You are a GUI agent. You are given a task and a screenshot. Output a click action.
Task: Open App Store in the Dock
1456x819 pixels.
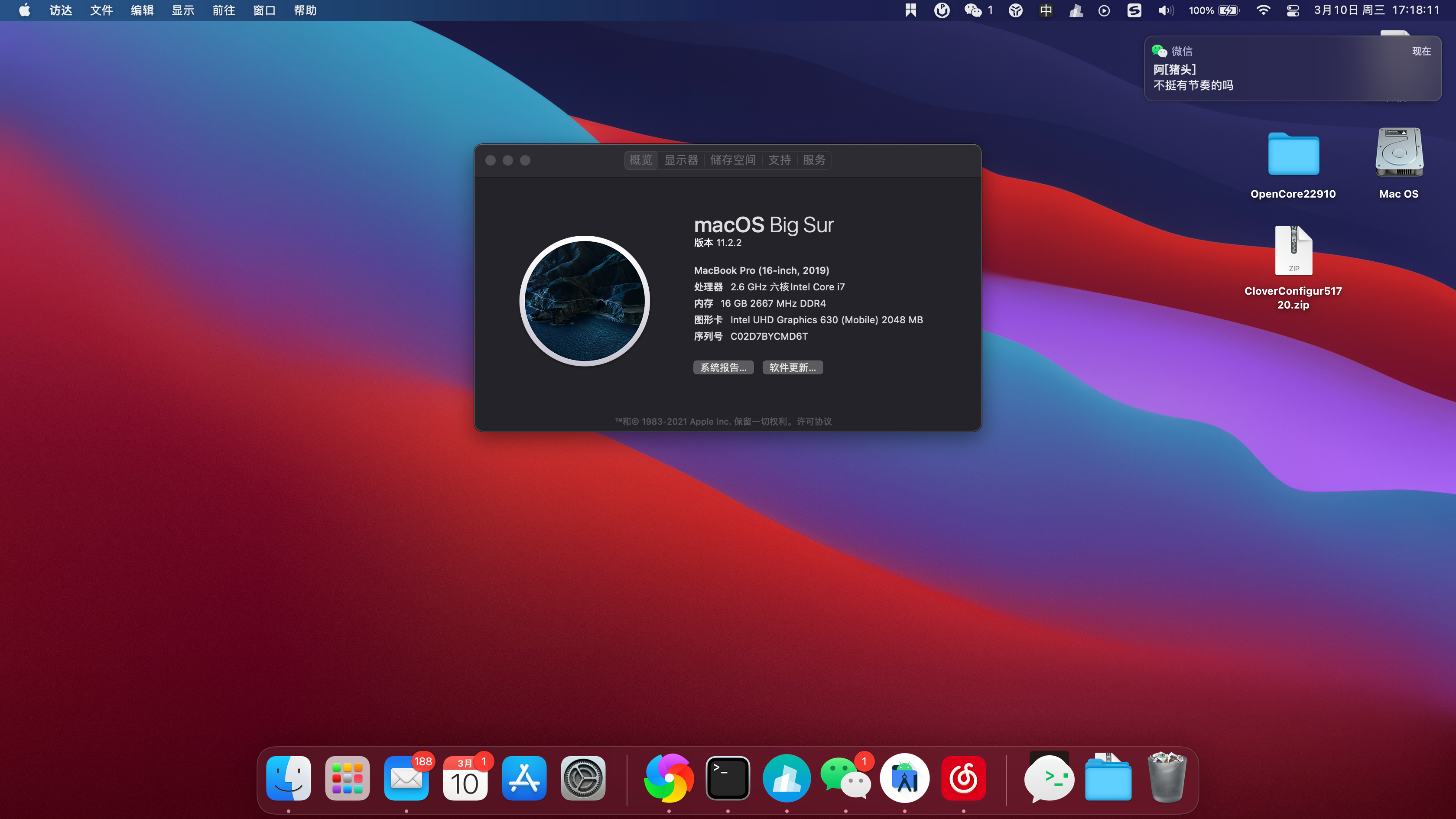tap(524, 778)
